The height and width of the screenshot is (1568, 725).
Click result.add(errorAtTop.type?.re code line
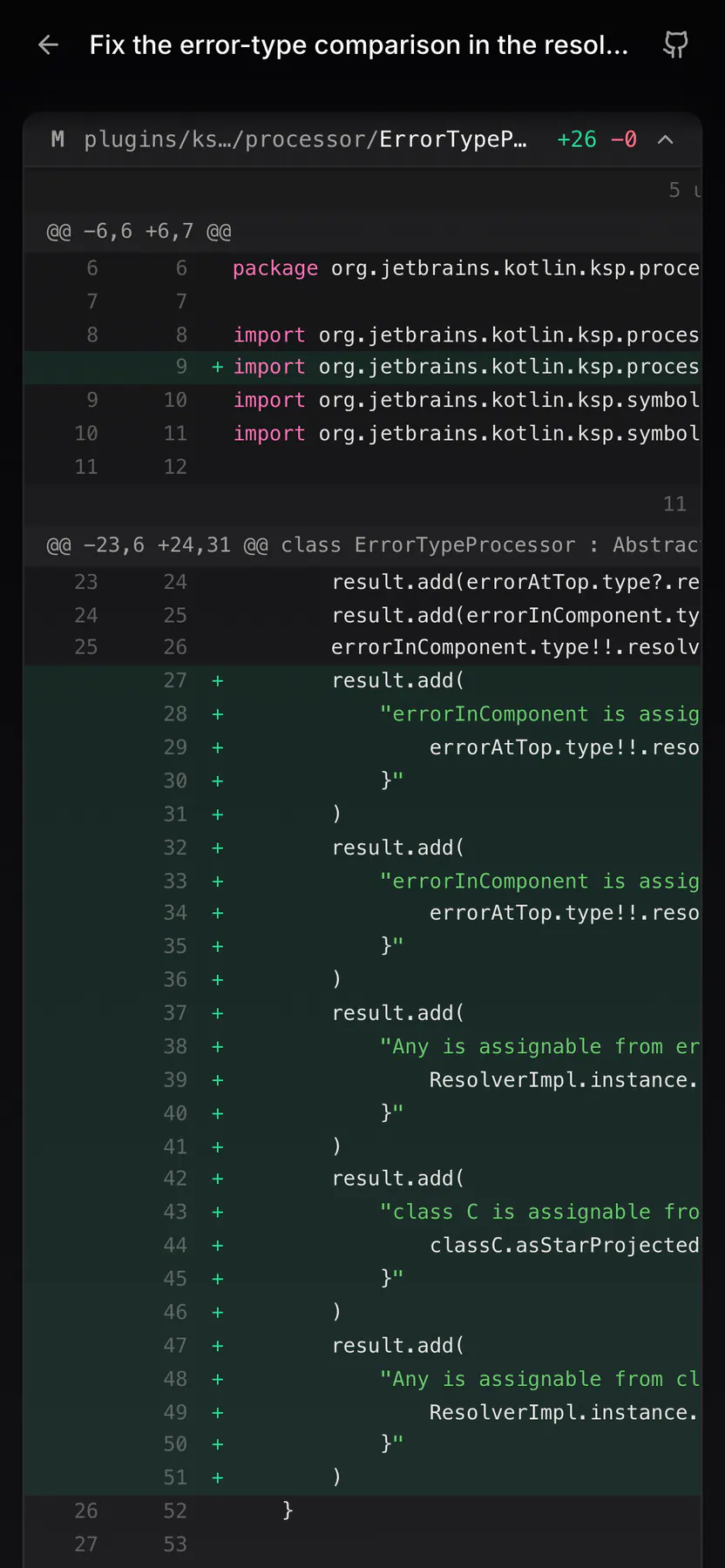pyautogui.click(x=516, y=582)
